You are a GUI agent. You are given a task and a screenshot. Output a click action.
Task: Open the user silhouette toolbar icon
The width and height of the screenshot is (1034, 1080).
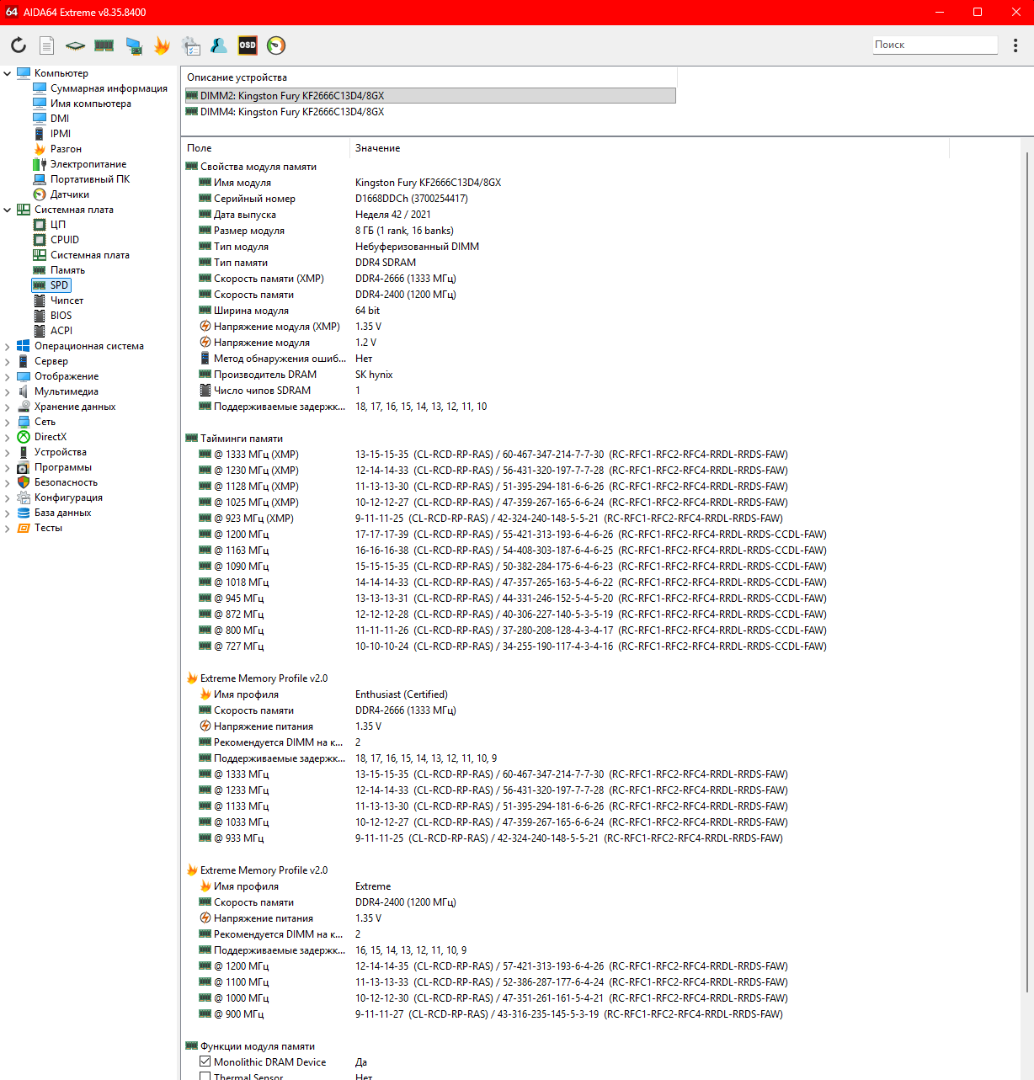click(219, 45)
